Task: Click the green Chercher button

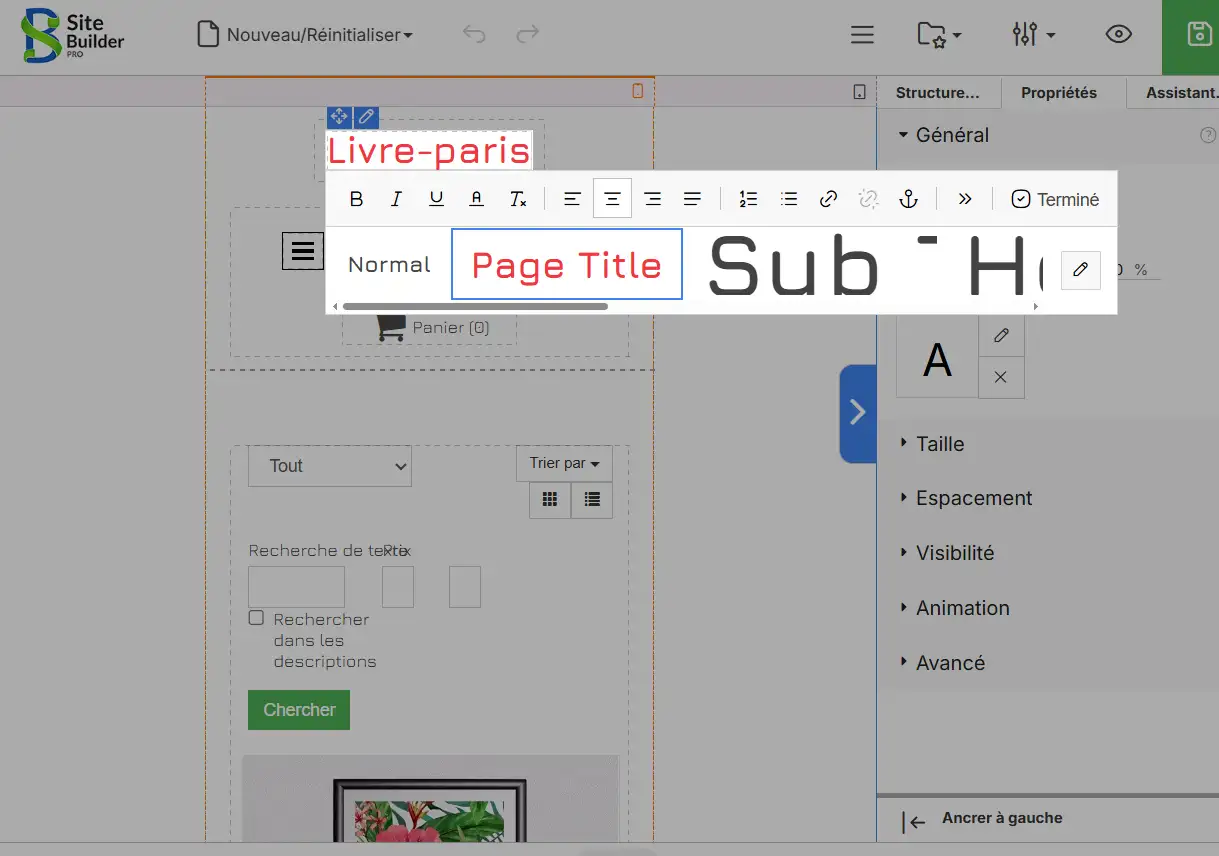Action: point(299,710)
